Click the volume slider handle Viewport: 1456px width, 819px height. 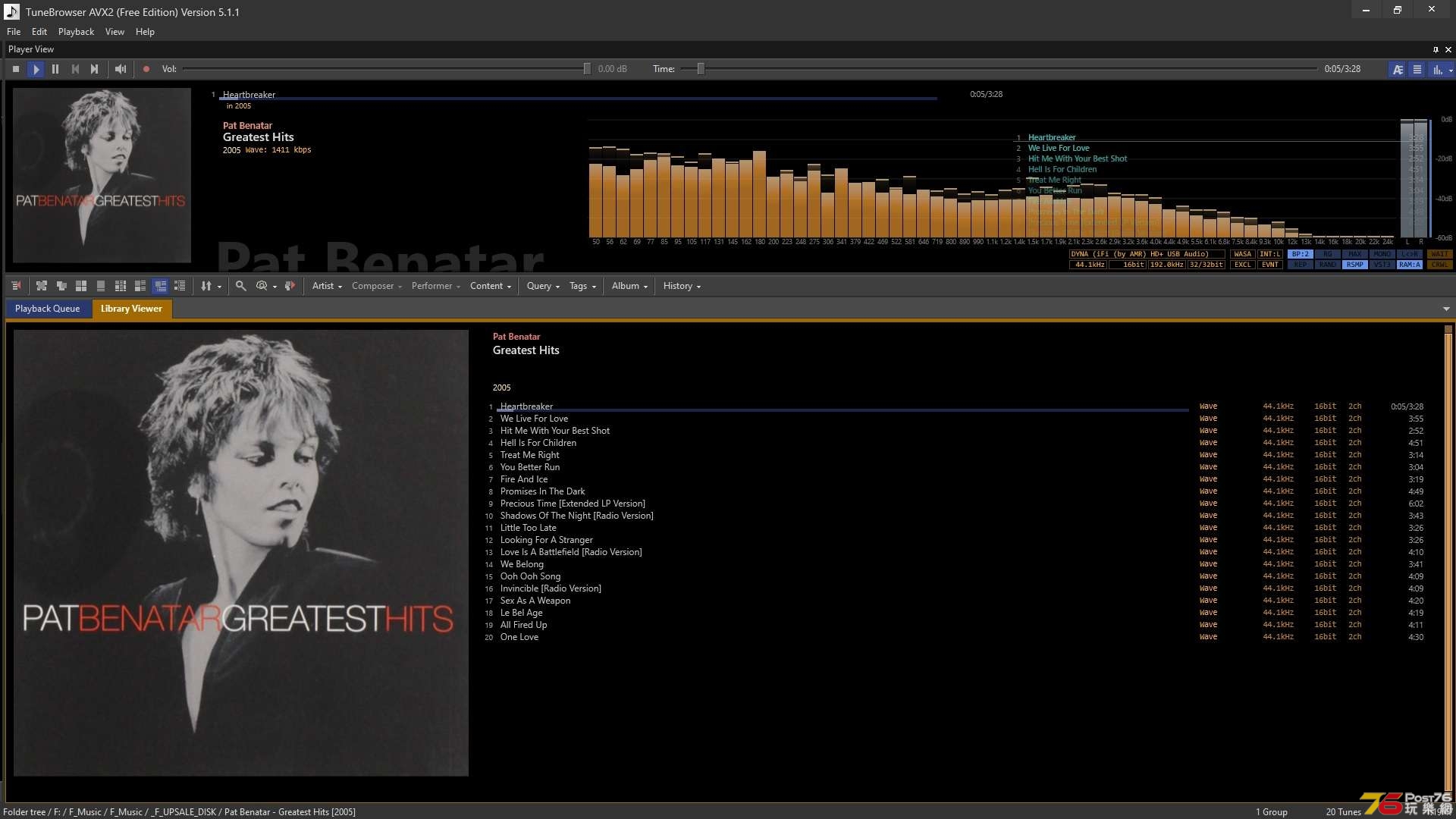click(587, 69)
